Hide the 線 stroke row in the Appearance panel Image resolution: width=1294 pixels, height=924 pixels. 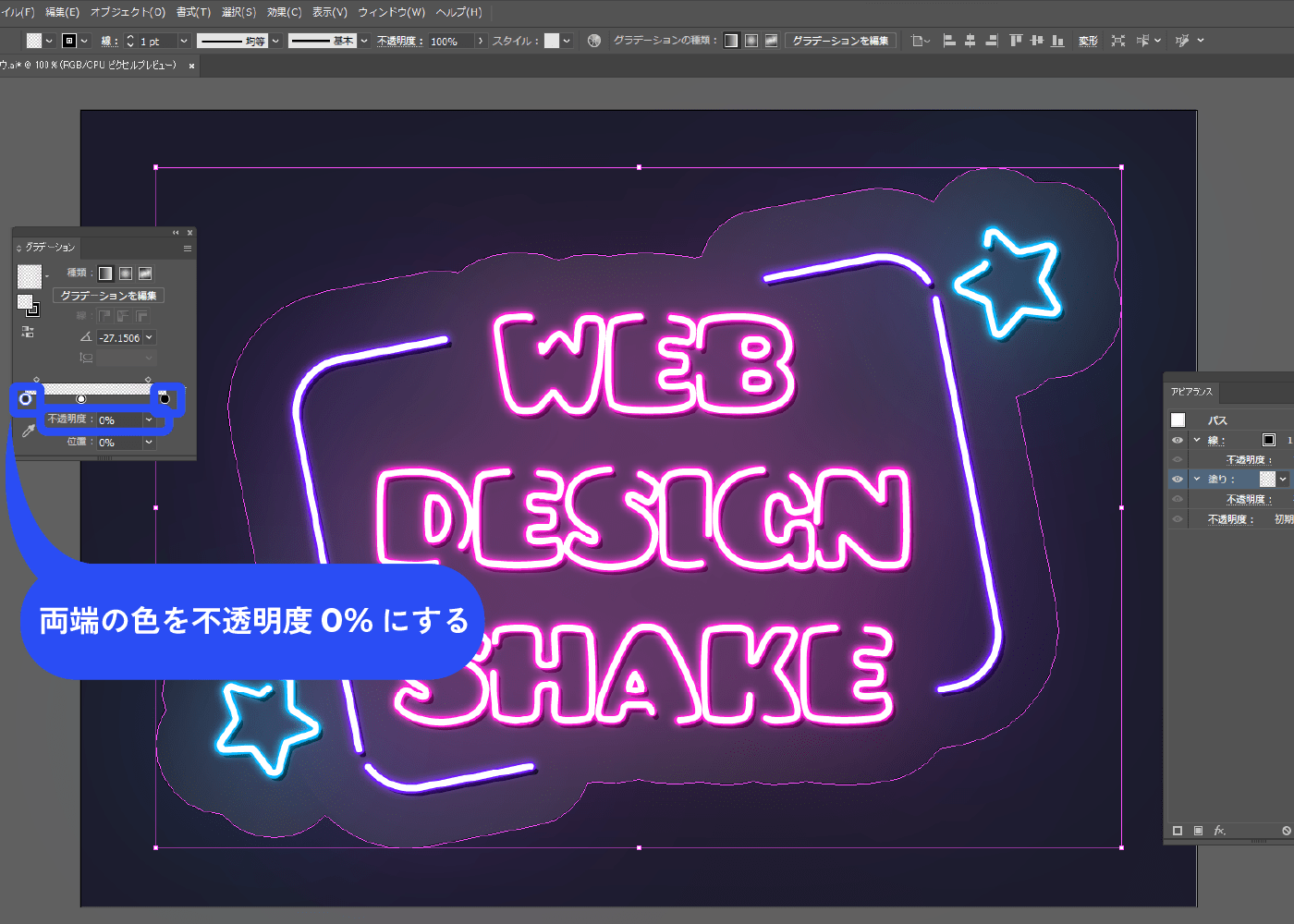[x=1177, y=439]
